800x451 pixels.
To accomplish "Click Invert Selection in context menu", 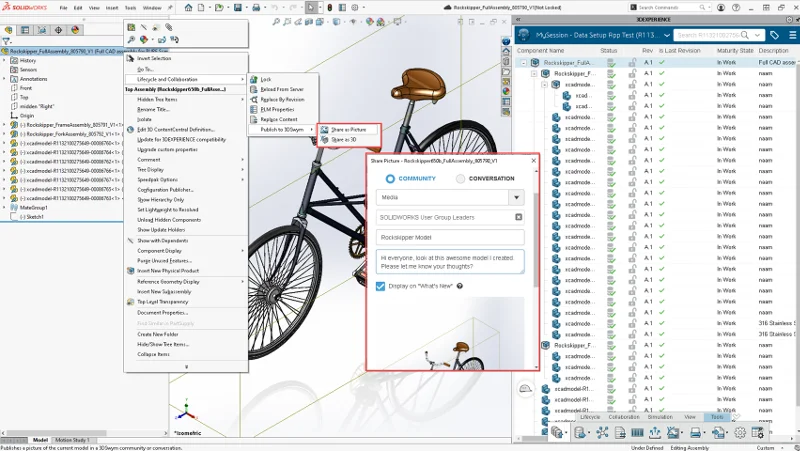I will [x=153, y=58].
